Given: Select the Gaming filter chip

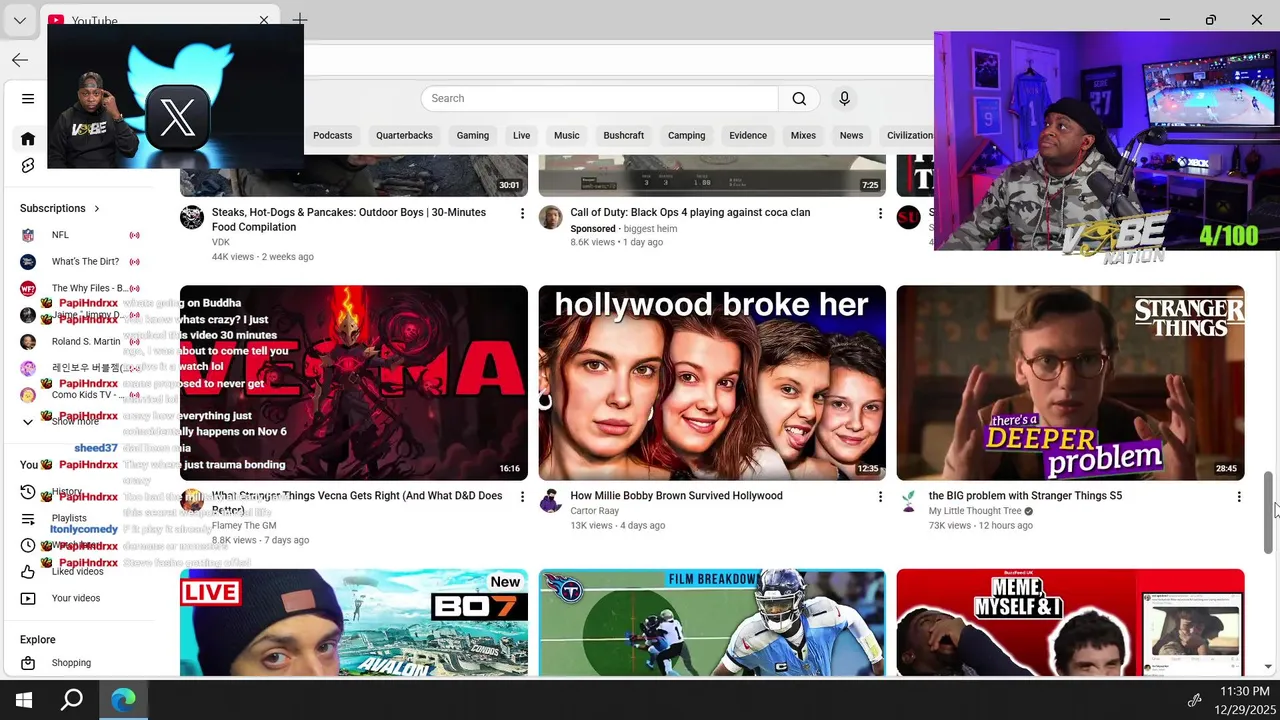Looking at the screenshot, I should 473,135.
